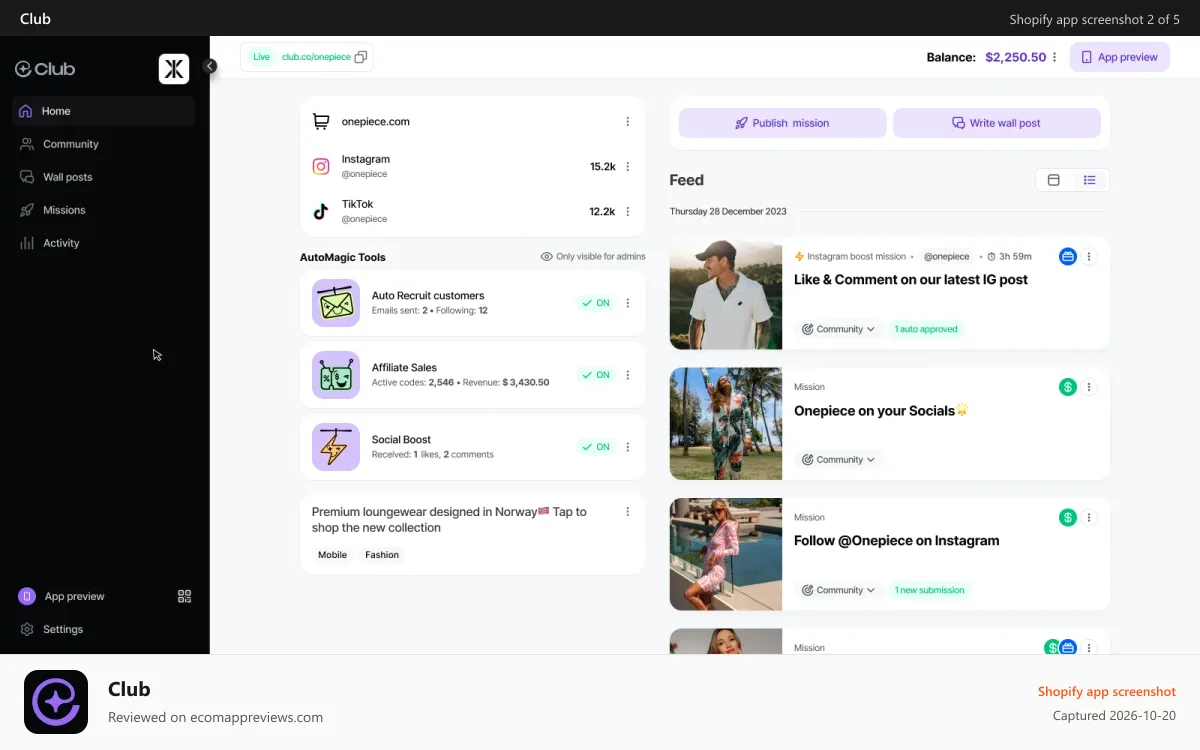Toggle Auto Recruit customers ON switch
This screenshot has width=1200, height=750.
click(595, 303)
